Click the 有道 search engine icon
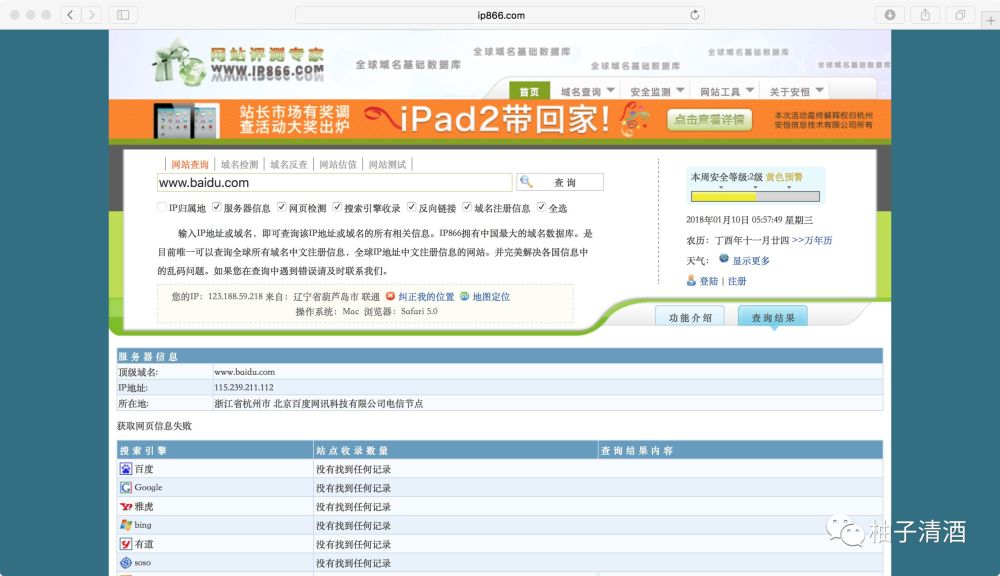Screen dimensions: 1000x576 coord(126,544)
